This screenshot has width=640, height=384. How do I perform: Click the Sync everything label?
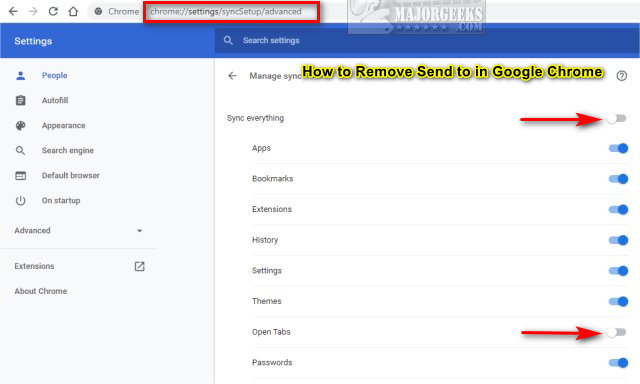click(x=255, y=118)
